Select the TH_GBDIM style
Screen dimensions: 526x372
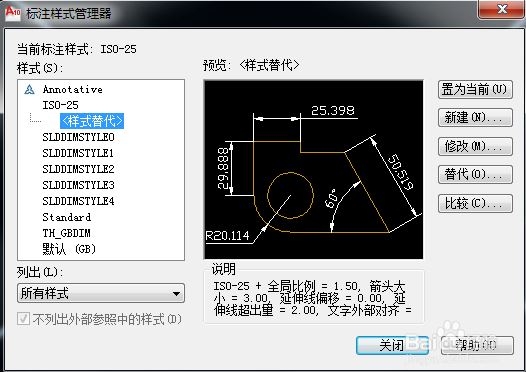[66, 233]
